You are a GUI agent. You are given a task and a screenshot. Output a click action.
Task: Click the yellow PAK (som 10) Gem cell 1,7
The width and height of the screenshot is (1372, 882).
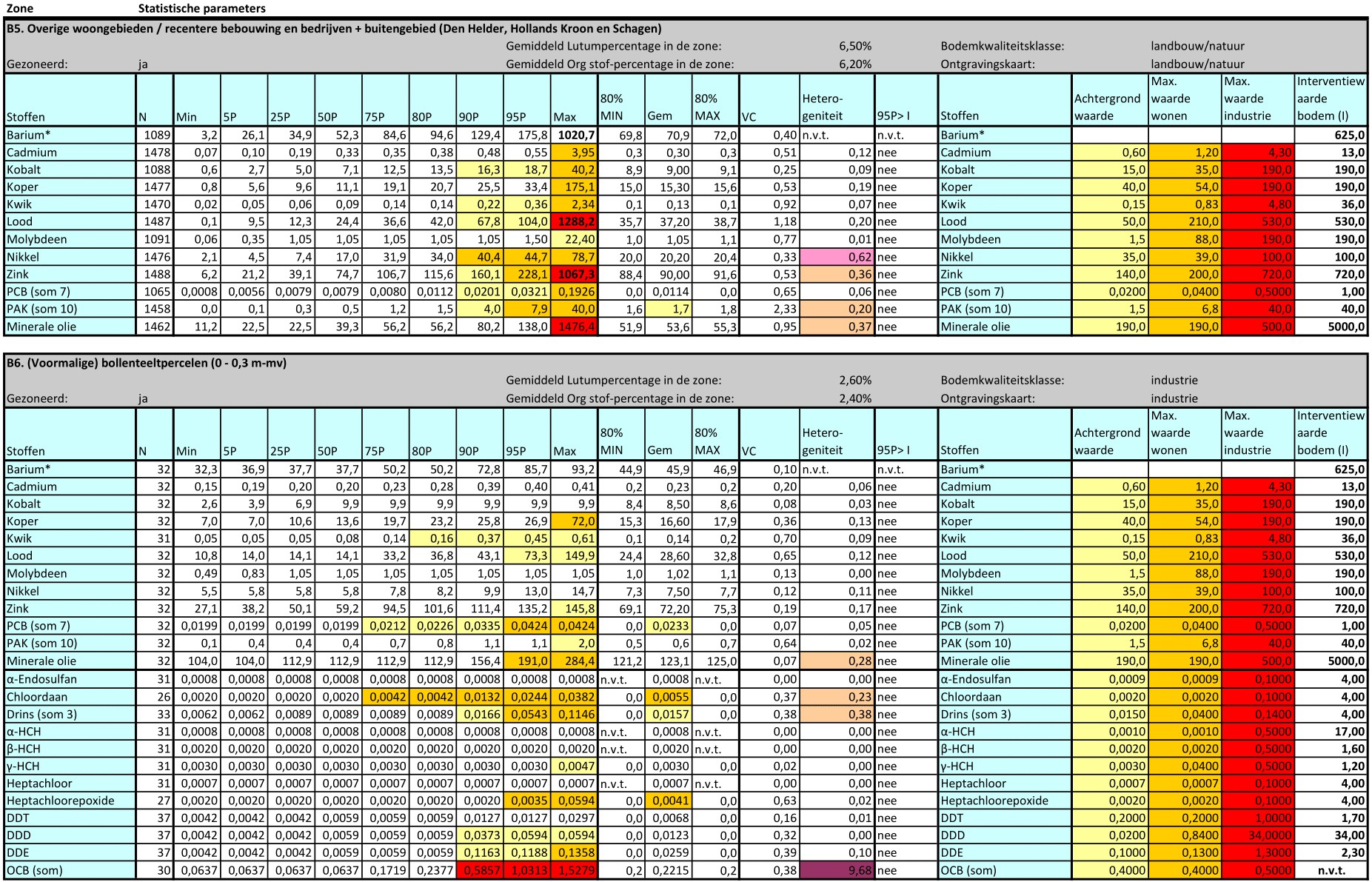point(669,309)
